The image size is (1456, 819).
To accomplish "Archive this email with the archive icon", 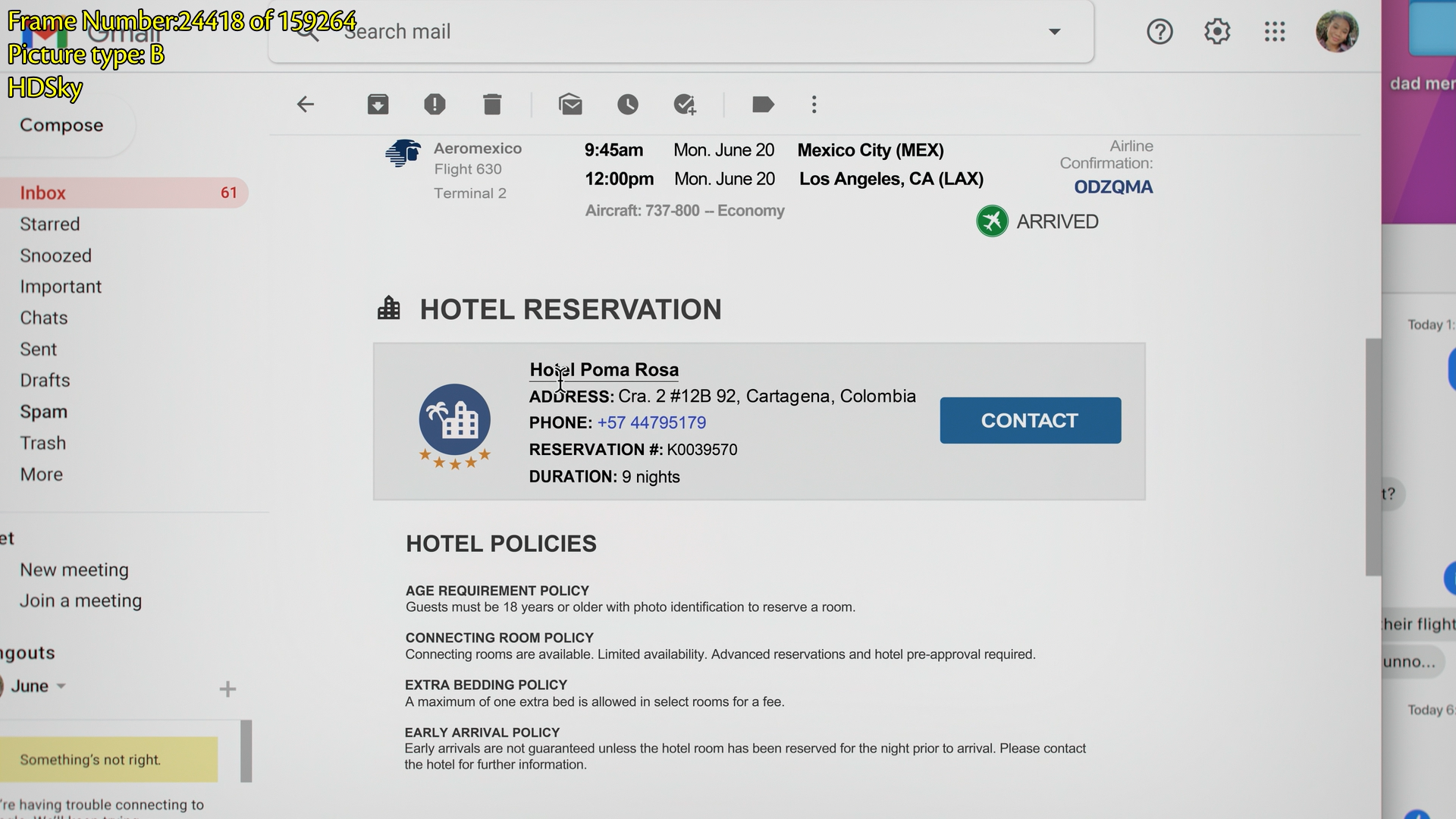I will pyautogui.click(x=378, y=105).
